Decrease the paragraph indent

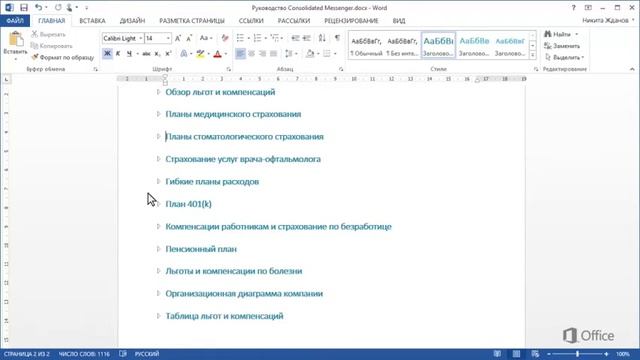pyautogui.click(x=295, y=38)
